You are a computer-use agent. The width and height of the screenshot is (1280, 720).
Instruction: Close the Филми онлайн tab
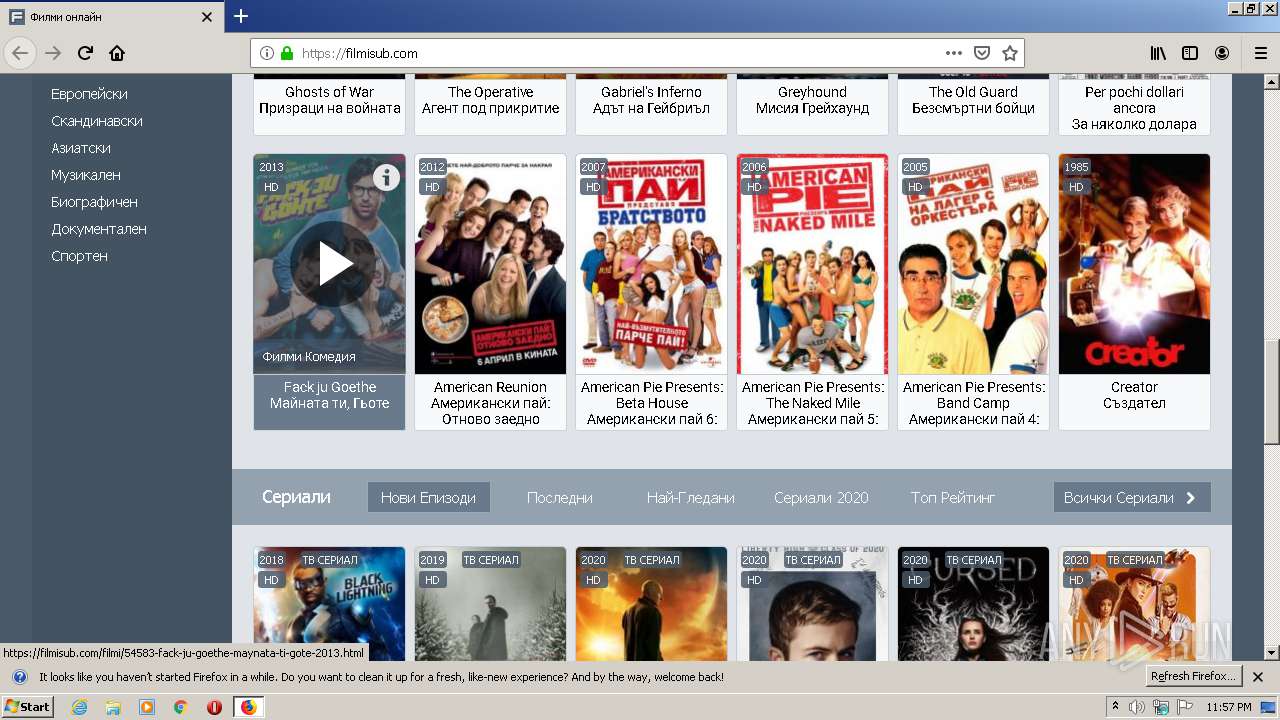click(x=207, y=17)
